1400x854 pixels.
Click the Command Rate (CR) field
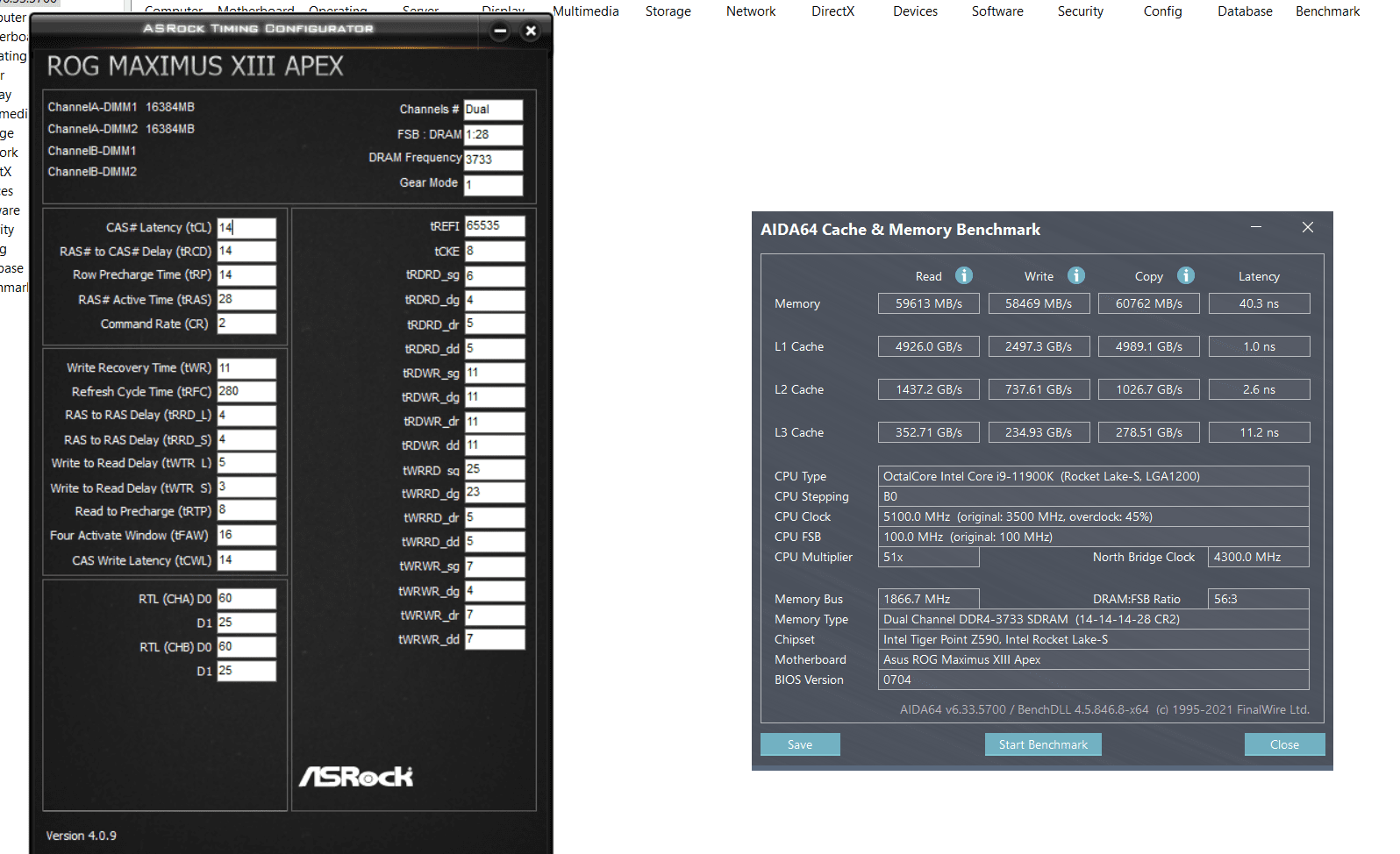pos(246,324)
